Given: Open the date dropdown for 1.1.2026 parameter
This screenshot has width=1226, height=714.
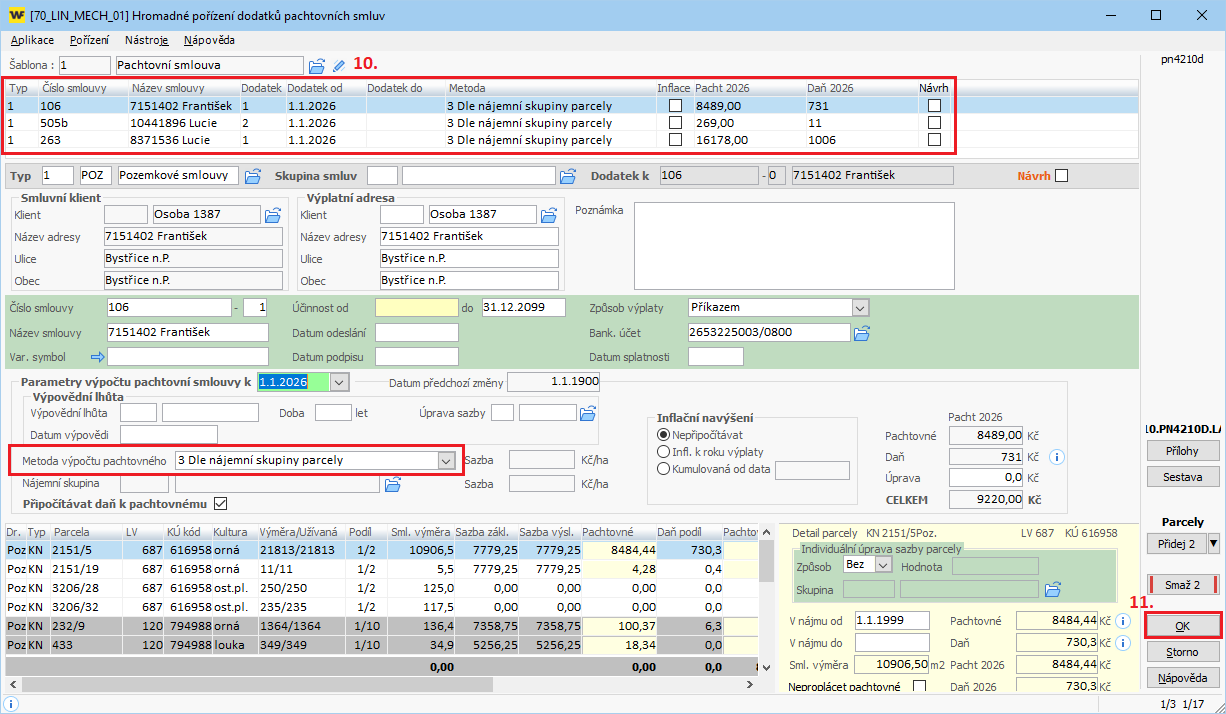Looking at the screenshot, I should pos(338,382).
